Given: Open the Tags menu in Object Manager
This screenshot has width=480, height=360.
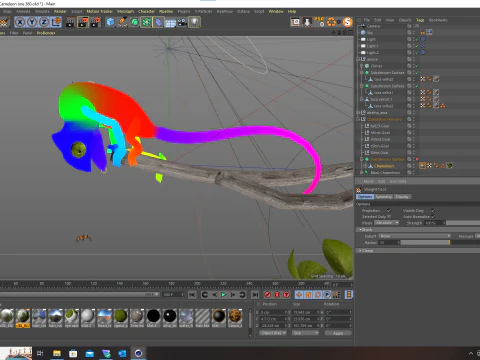Looking at the screenshot, I should [x=420, y=20].
